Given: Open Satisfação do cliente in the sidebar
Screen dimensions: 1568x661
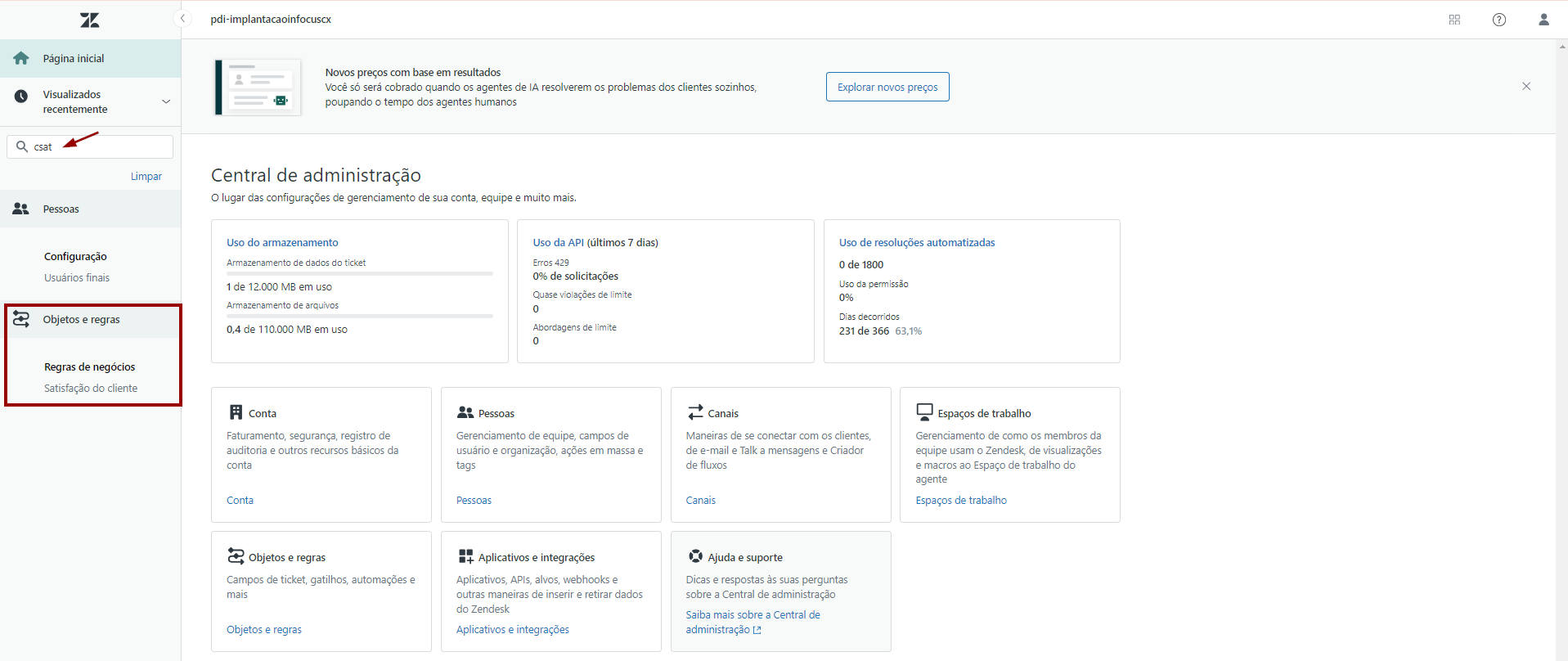Looking at the screenshot, I should [91, 388].
